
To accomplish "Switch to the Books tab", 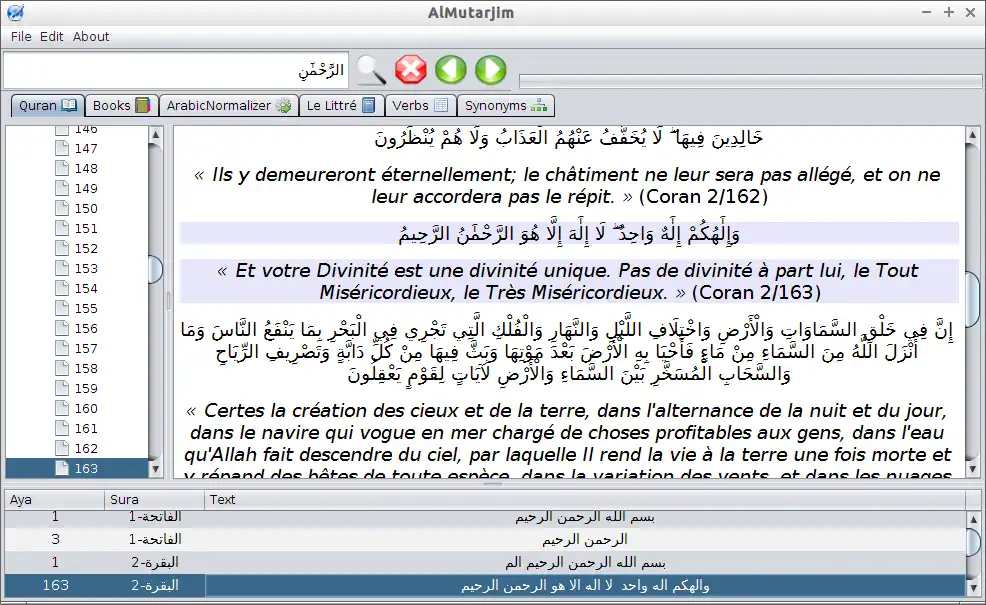I will pos(121,106).
